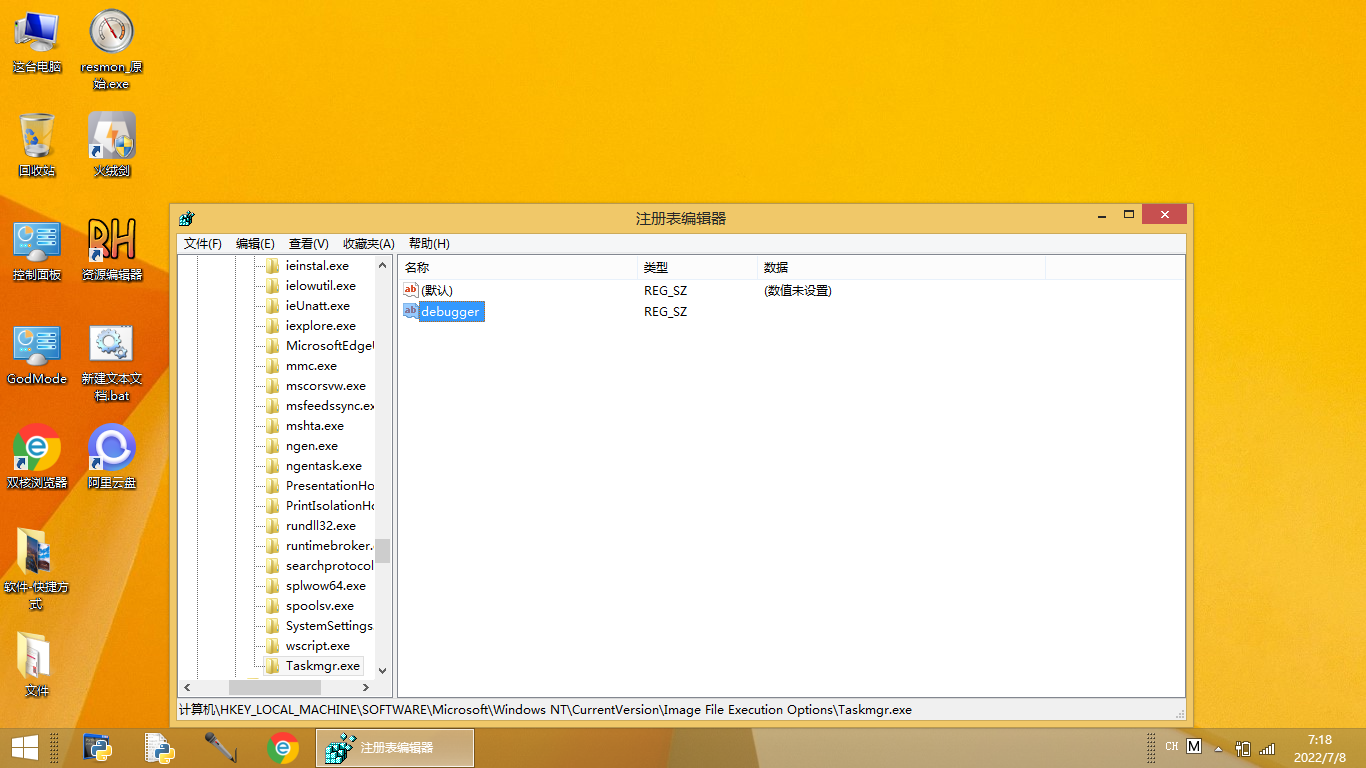The image size is (1366, 768).
Task: Open the 编辑(E) menu
Action: pyautogui.click(x=255, y=243)
